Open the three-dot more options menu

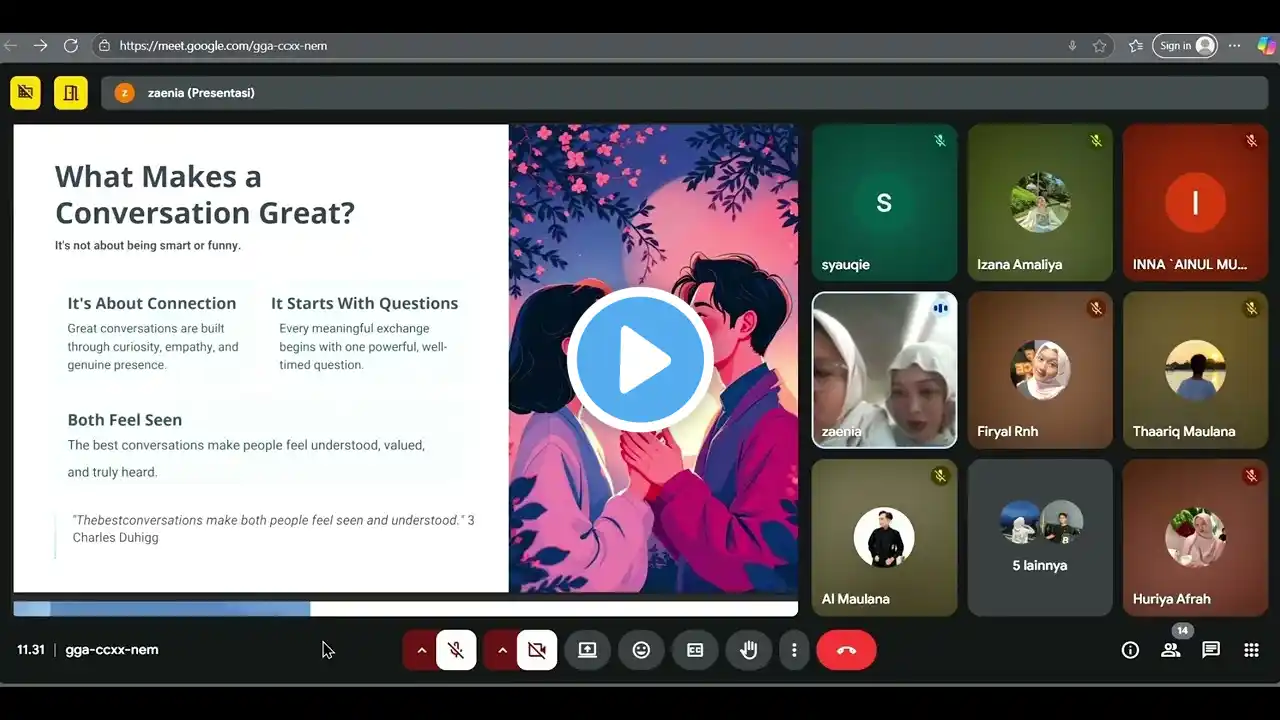pyautogui.click(x=794, y=650)
